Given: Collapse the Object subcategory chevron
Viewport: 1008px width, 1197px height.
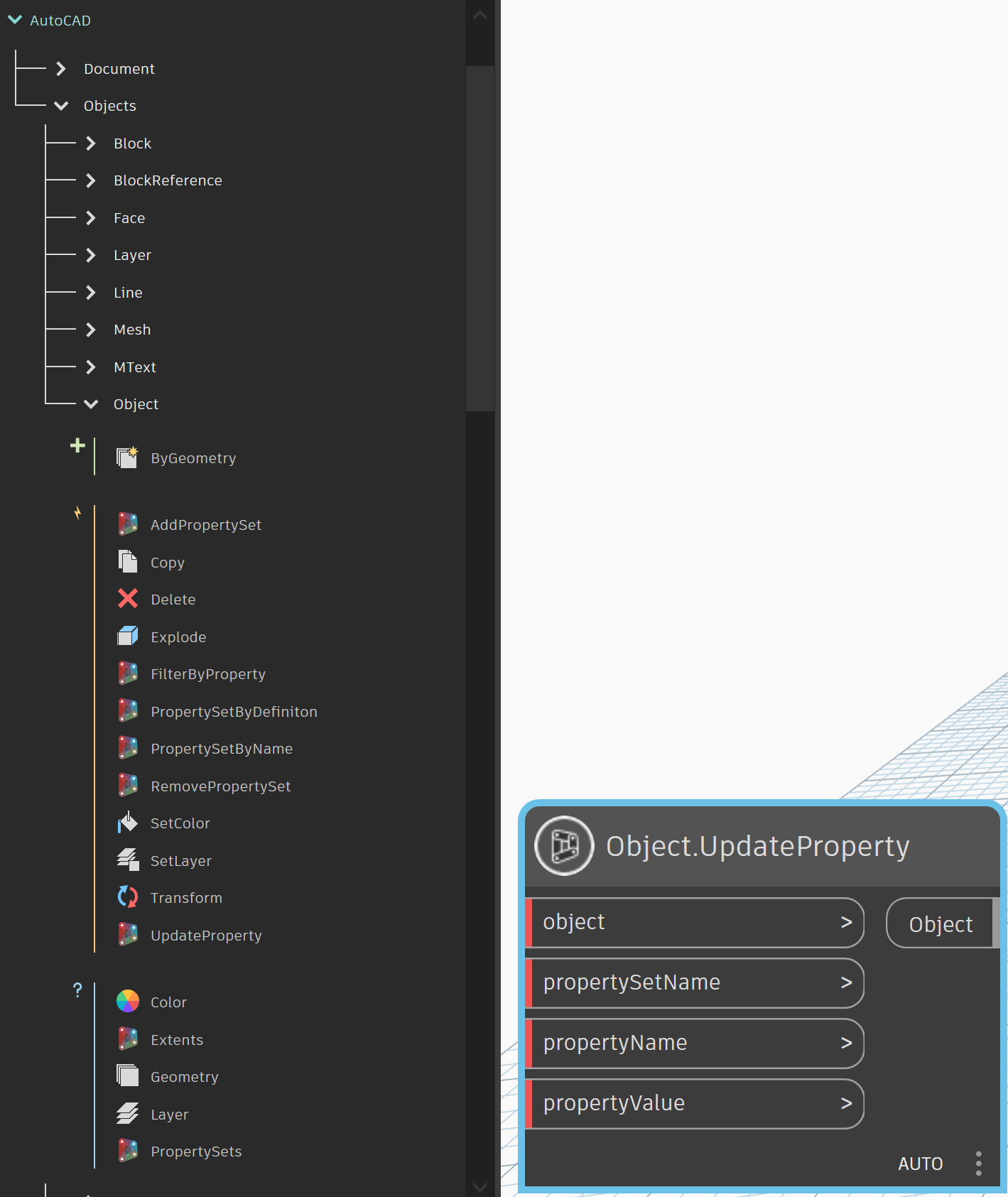Looking at the screenshot, I should point(91,404).
